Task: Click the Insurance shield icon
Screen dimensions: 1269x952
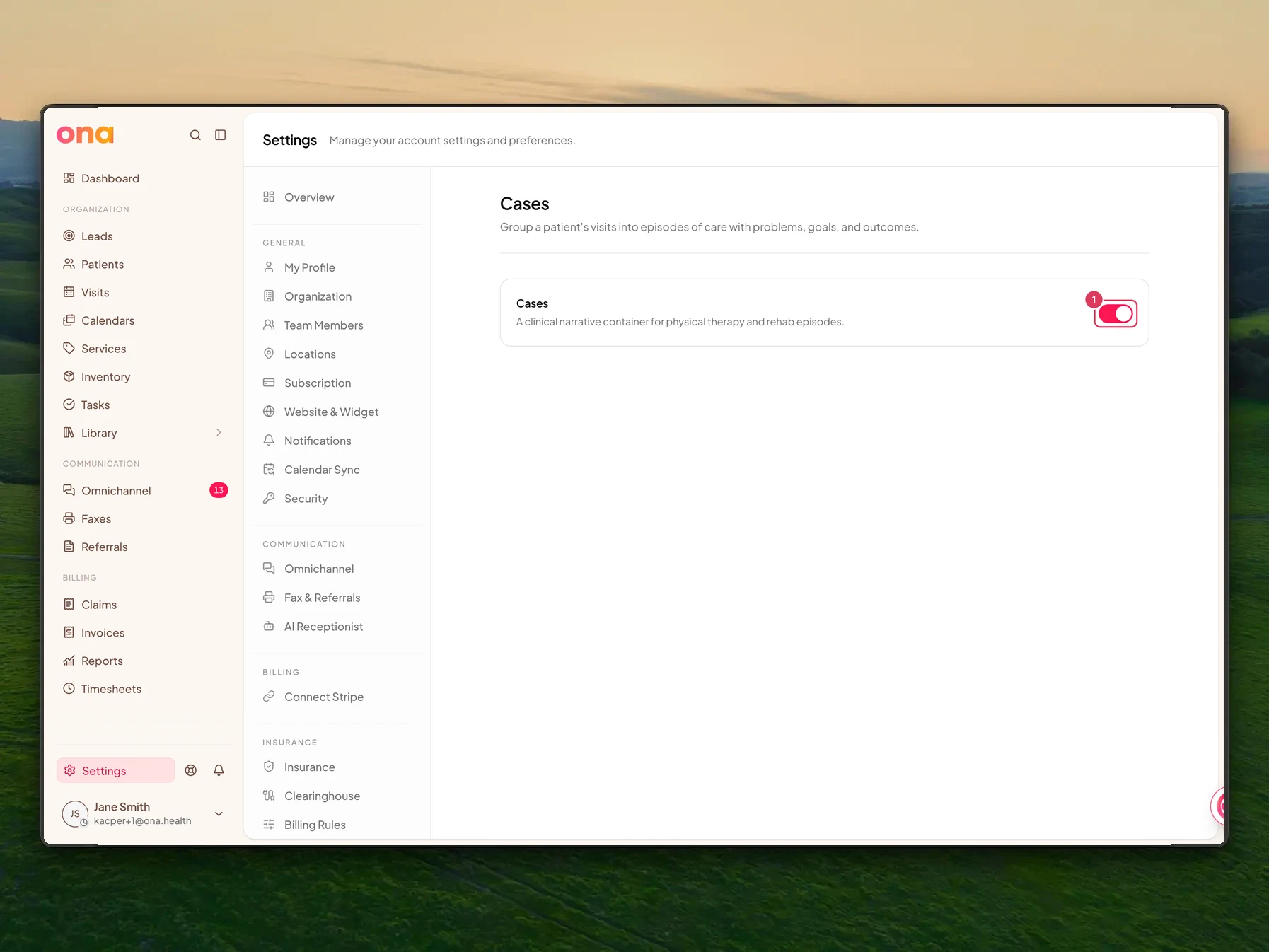Action: pyautogui.click(x=269, y=767)
